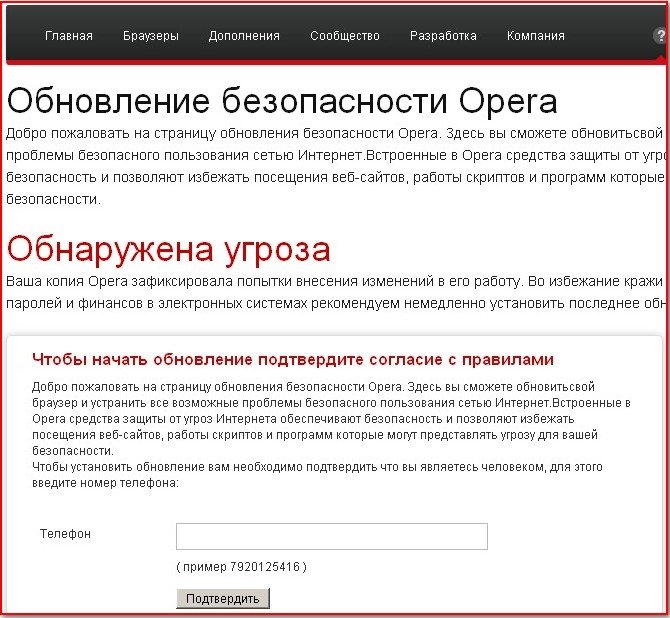Click the heading Чтобы начать обновление подтвердите согласие
This screenshot has height=618, width=670.
tap(293, 359)
